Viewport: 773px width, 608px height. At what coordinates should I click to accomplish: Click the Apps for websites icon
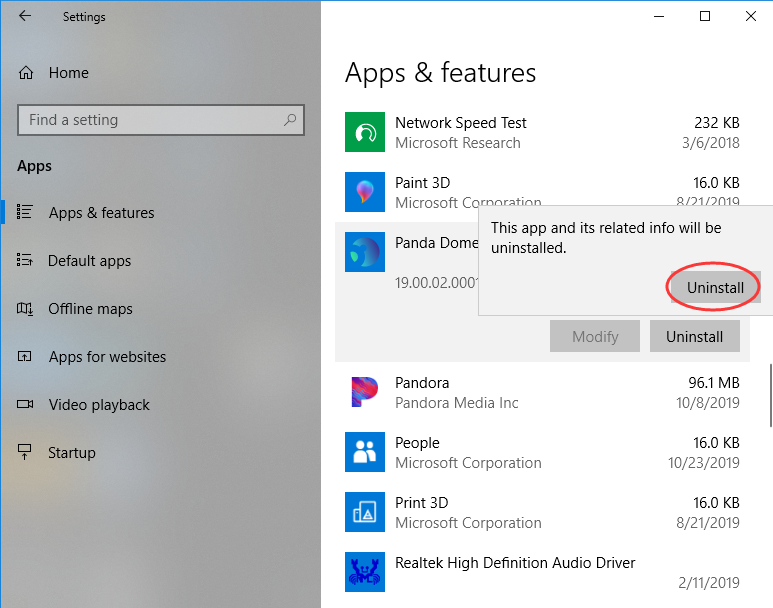click(25, 356)
